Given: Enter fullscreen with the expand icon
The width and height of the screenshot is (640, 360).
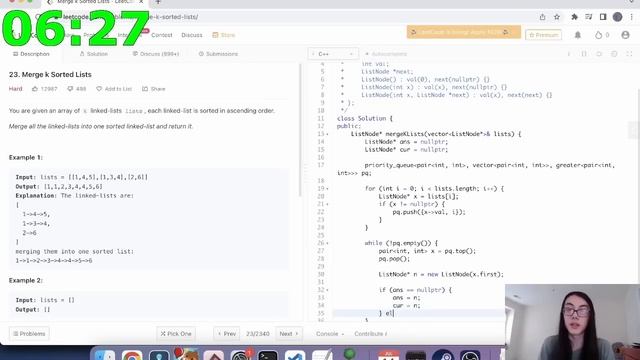Looking at the screenshot, I should point(629,54).
